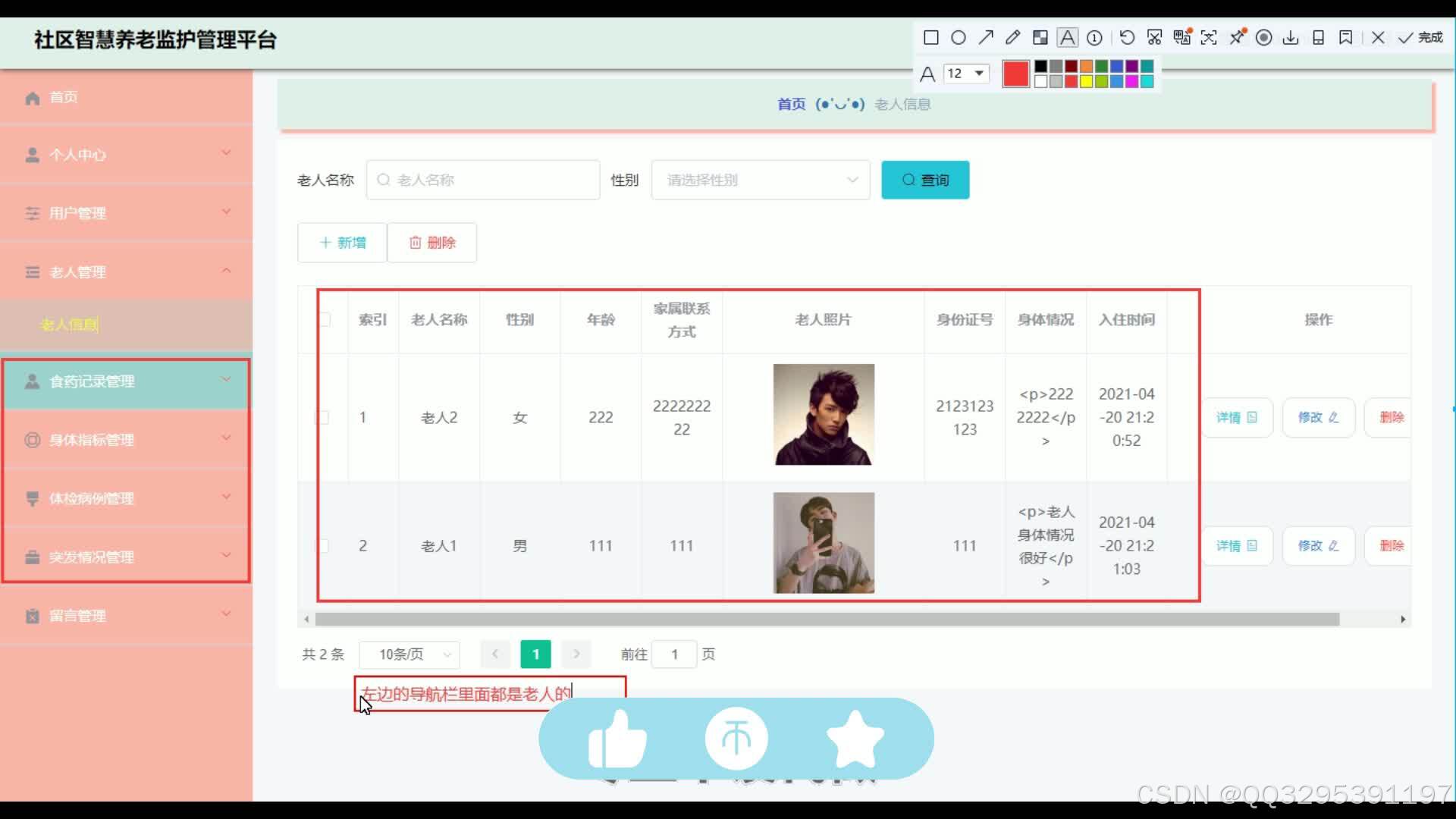Start screen recording from the toolbar
This screenshot has width=1456, height=819.
1264,37
